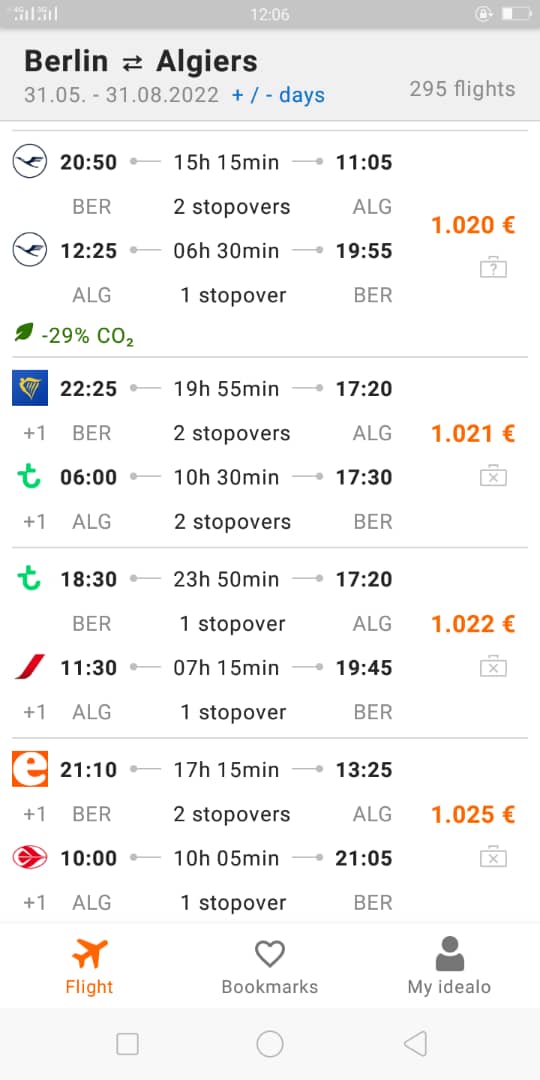Image resolution: width=540 pixels, height=1080 pixels.
Task: Select the 1.022 € flight offer
Action: 270,643
